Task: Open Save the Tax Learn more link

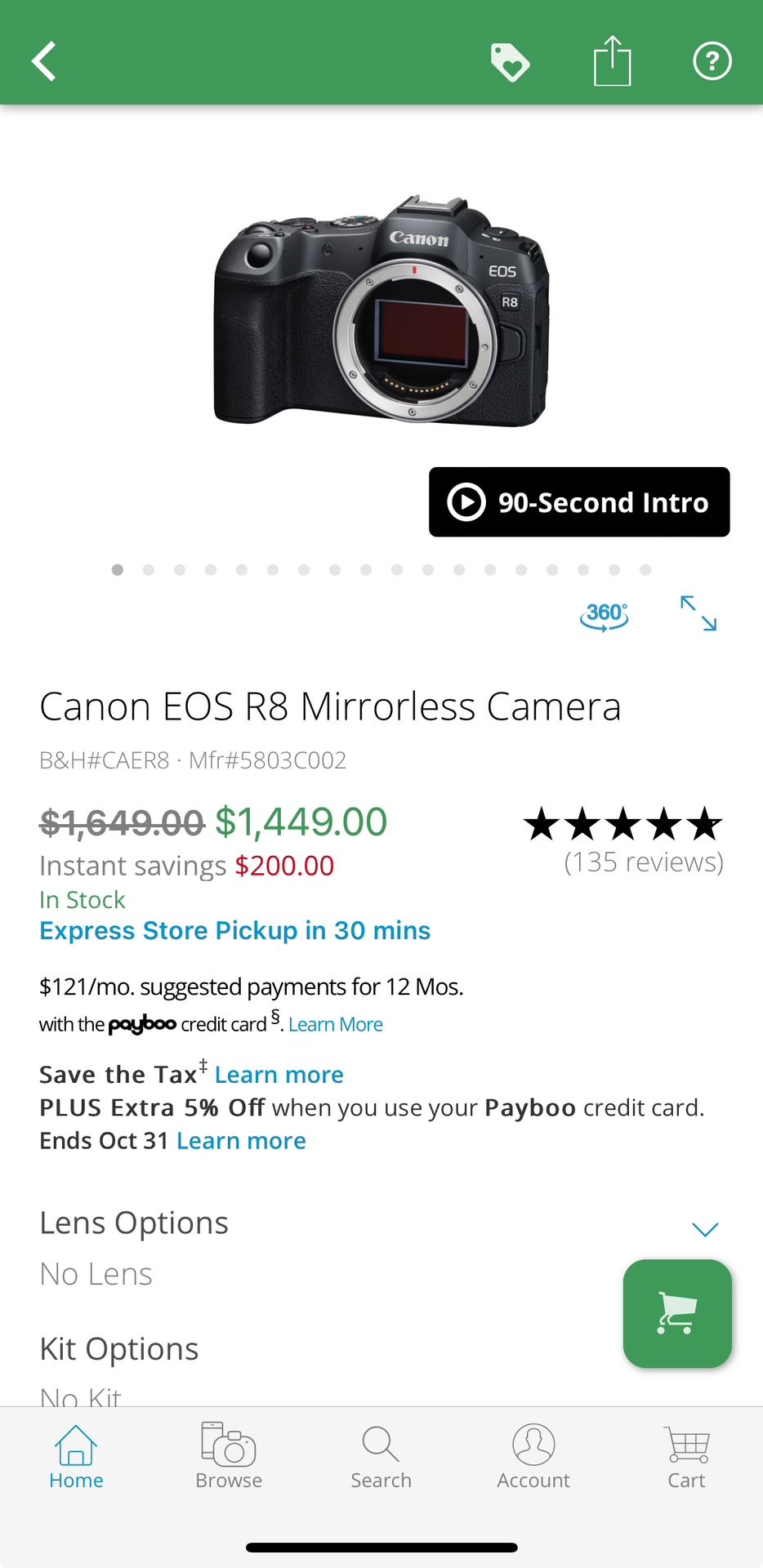Action: 279,1075
